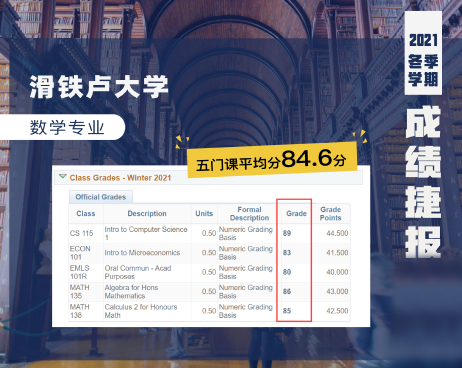Image resolution: width=462 pixels, height=368 pixels.
Task: Click the Grade Points column header
Action: pyautogui.click(x=331, y=214)
